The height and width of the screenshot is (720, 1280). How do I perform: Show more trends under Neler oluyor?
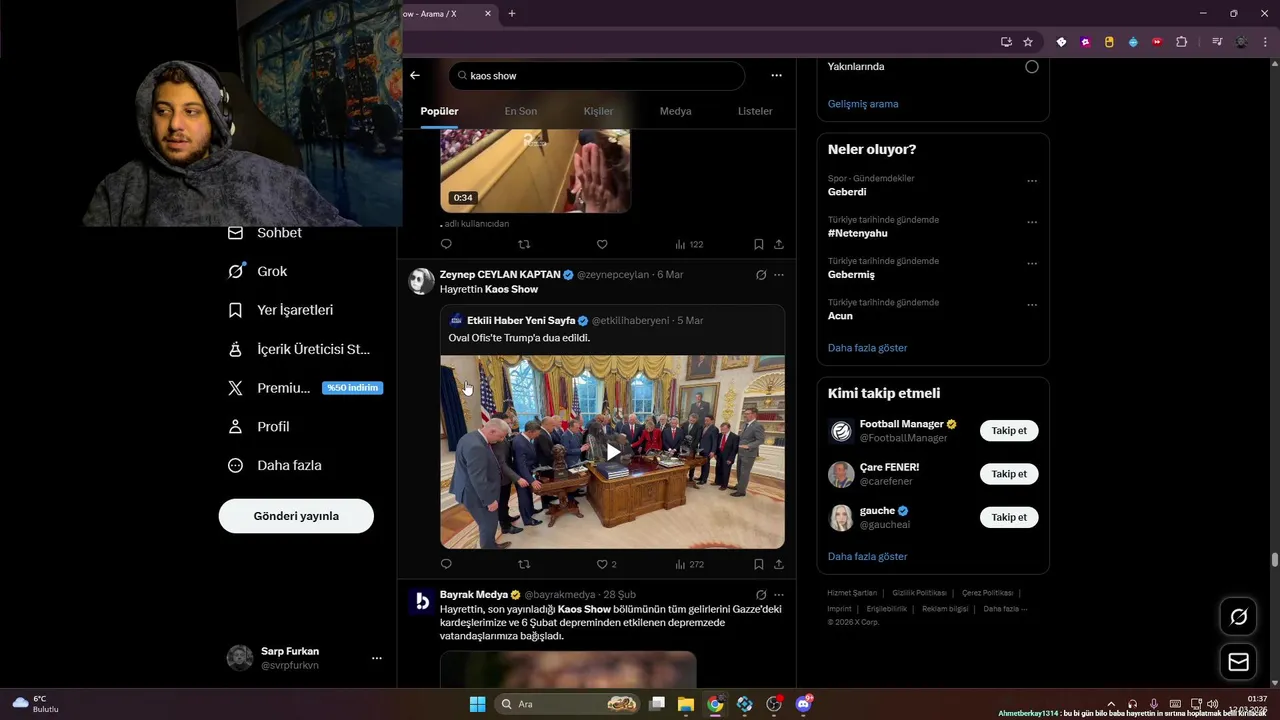pyautogui.click(x=868, y=348)
